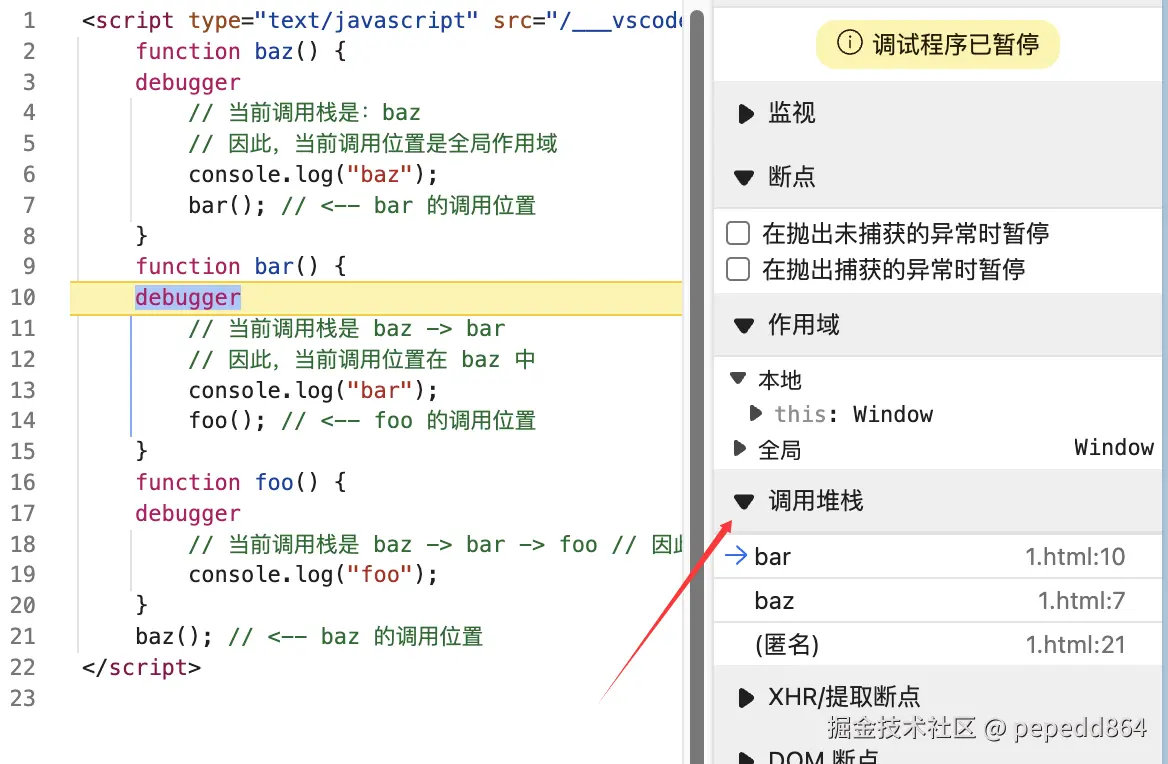Screen dimensions: 1168x764
Task: Click the highlighted debugger statement on line 10
Action: click(x=188, y=297)
